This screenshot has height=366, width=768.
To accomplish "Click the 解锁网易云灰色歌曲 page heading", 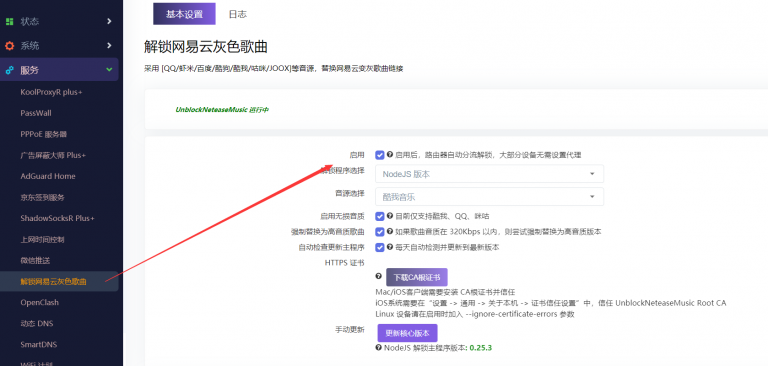I will point(206,47).
